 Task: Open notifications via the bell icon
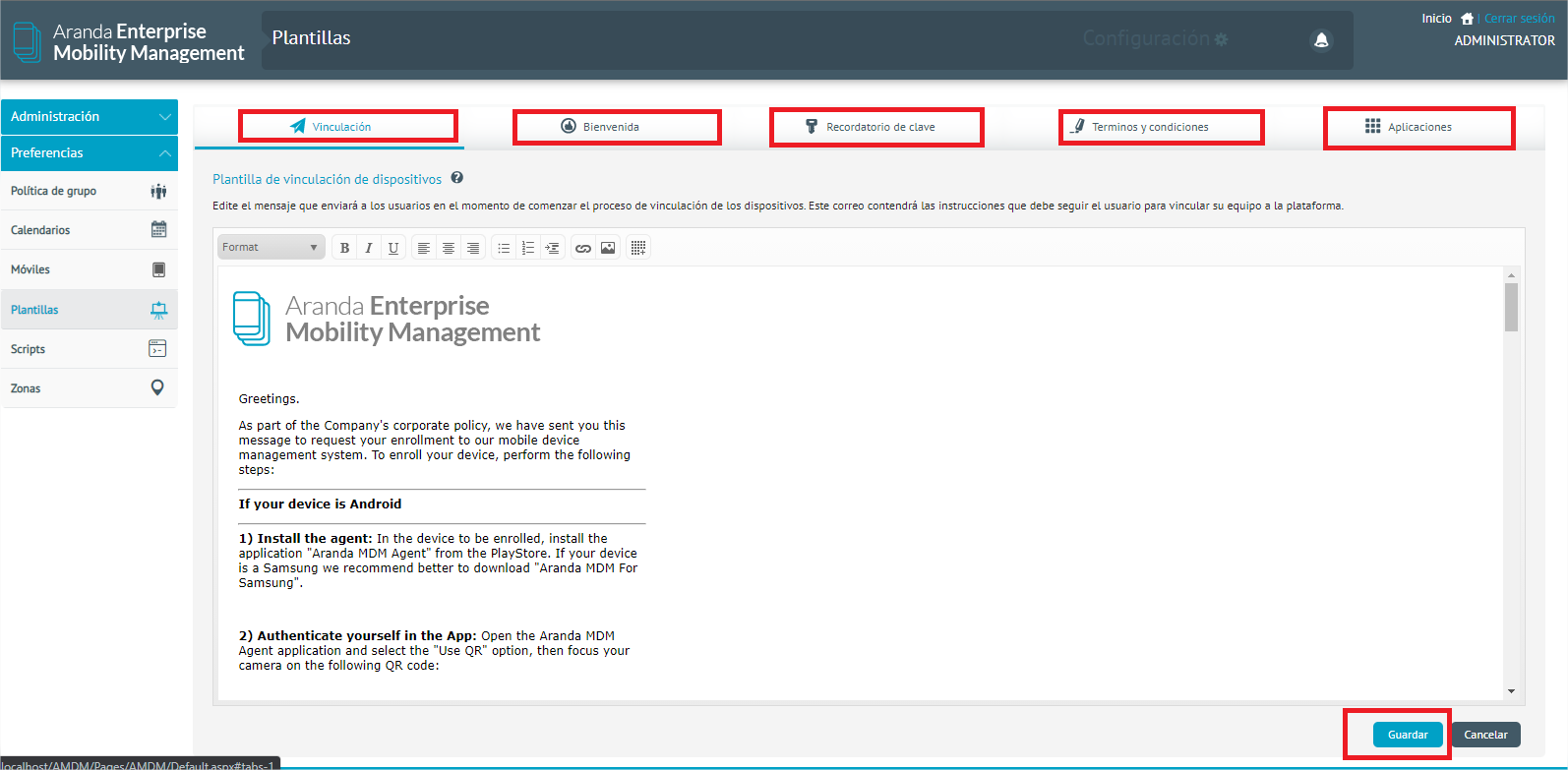tap(1321, 39)
